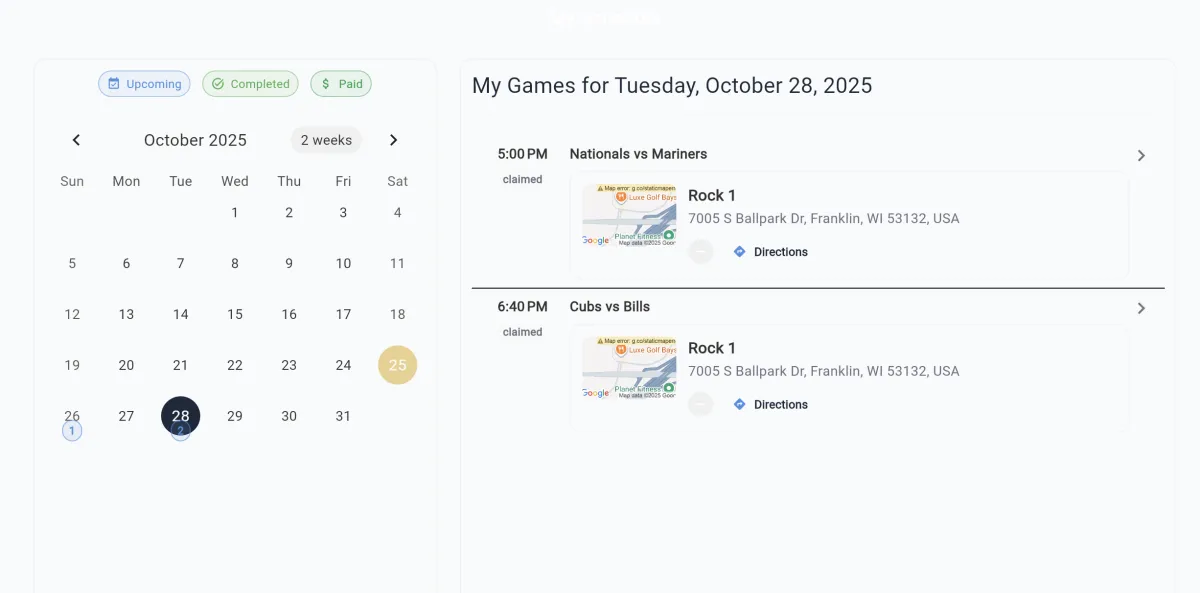Click the calendar icon on Upcoming chip
The image size is (1200, 593).
coord(114,84)
